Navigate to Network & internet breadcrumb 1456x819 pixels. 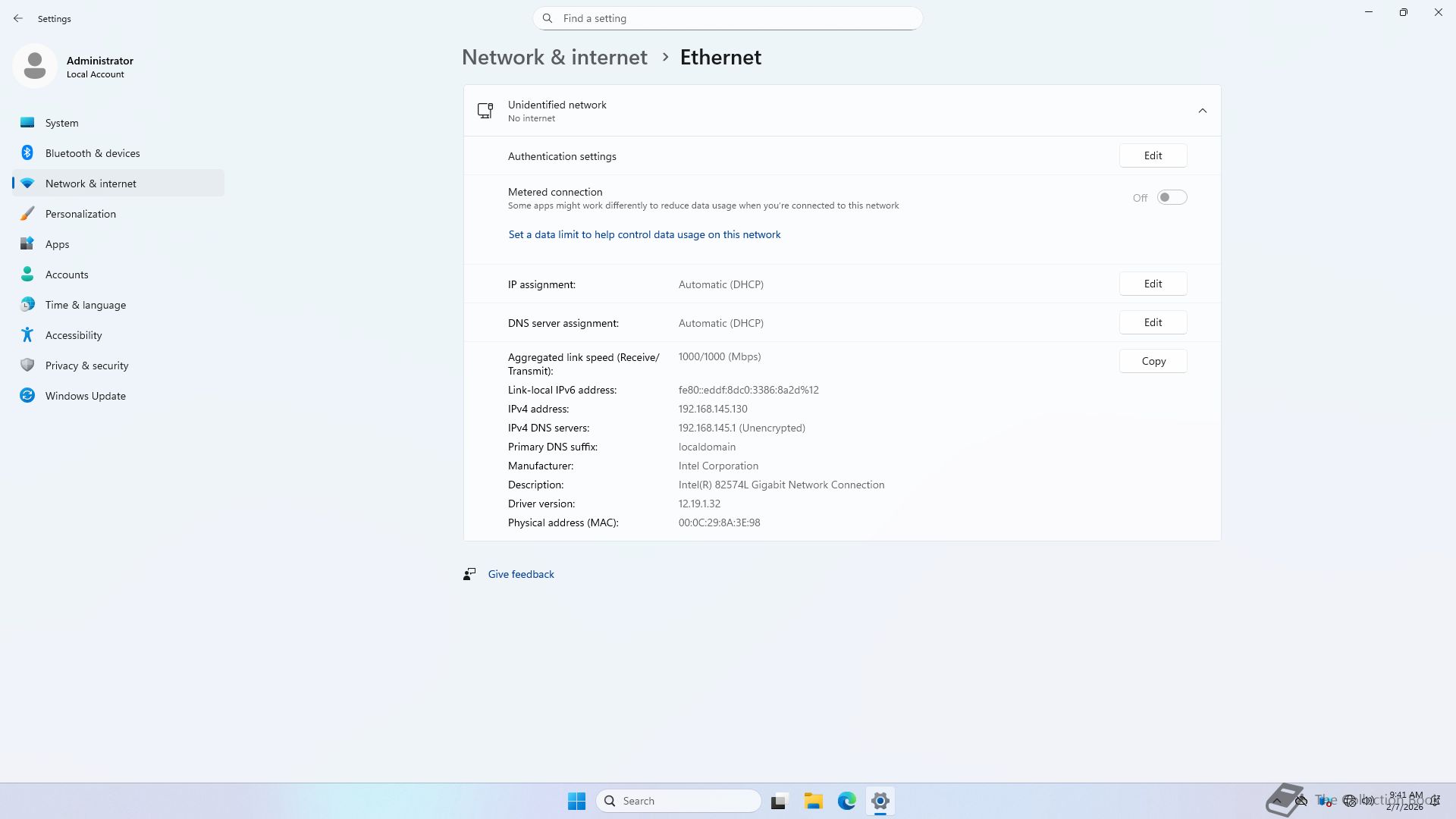click(554, 58)
